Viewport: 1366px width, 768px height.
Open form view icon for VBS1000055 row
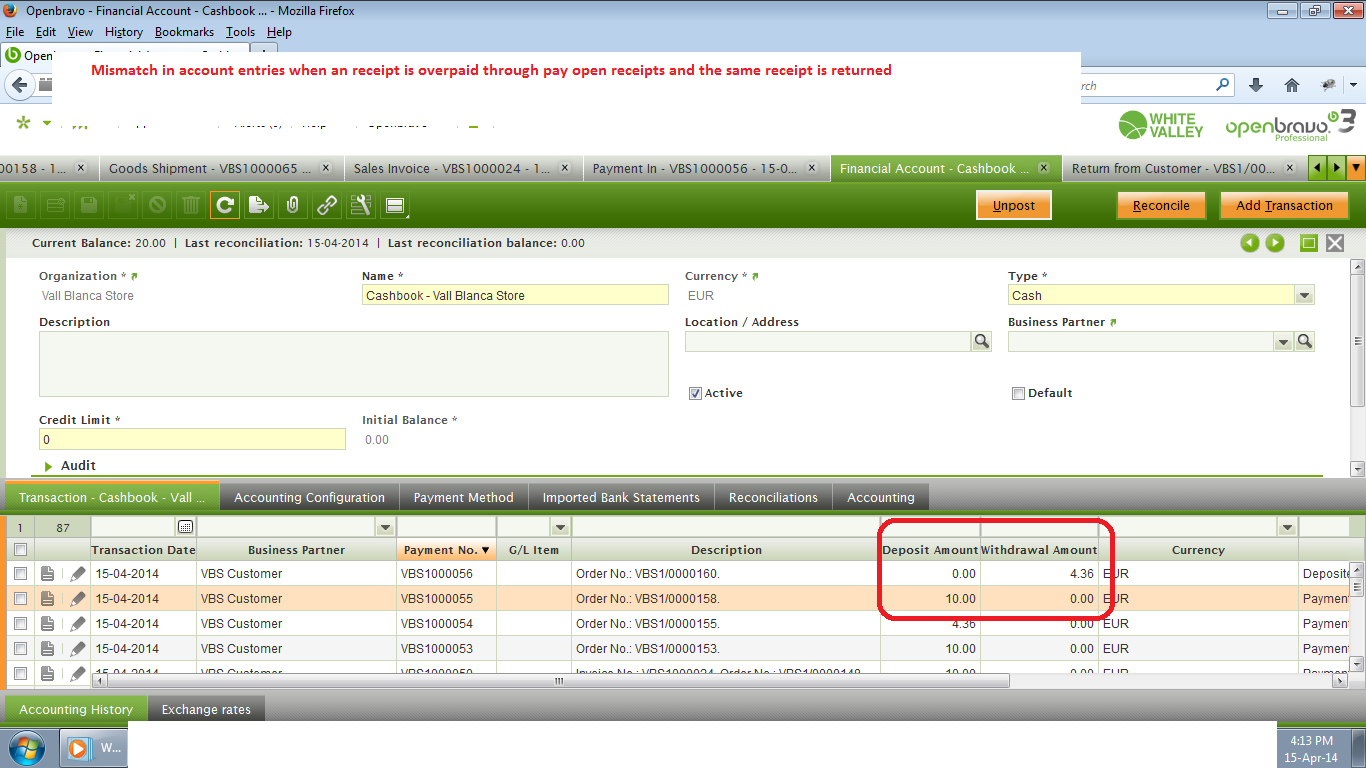pyautogui.click(x=47, y=599)
